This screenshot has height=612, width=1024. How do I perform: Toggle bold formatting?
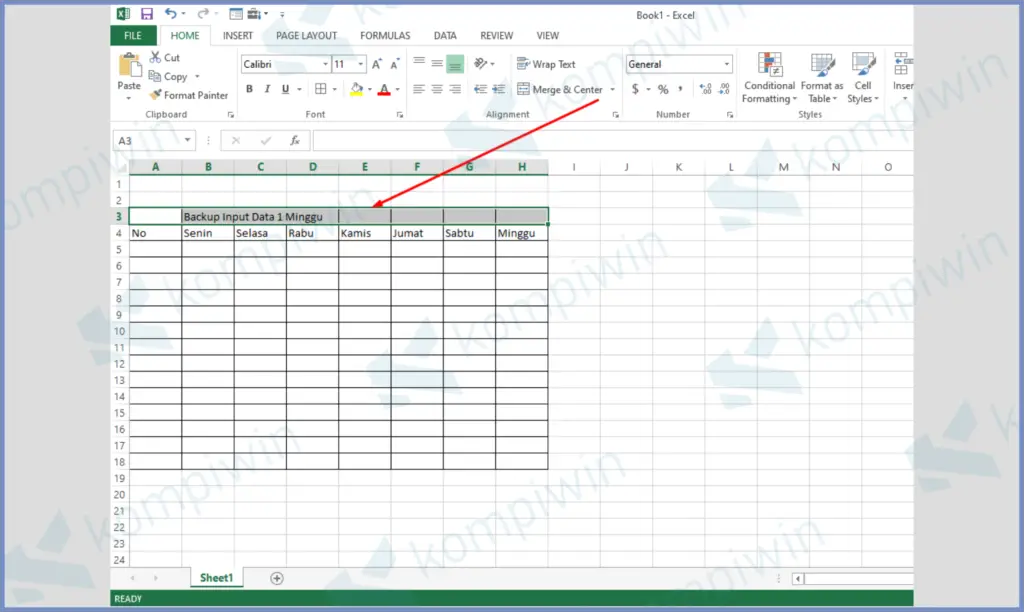pos(248,89)
